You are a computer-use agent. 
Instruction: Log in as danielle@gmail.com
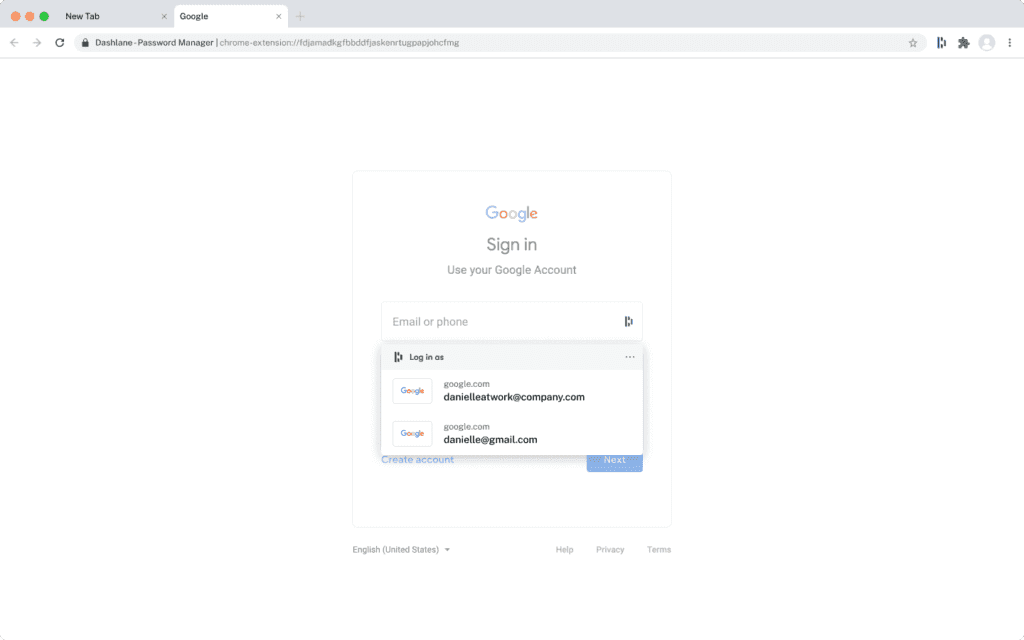click(511, 433)
